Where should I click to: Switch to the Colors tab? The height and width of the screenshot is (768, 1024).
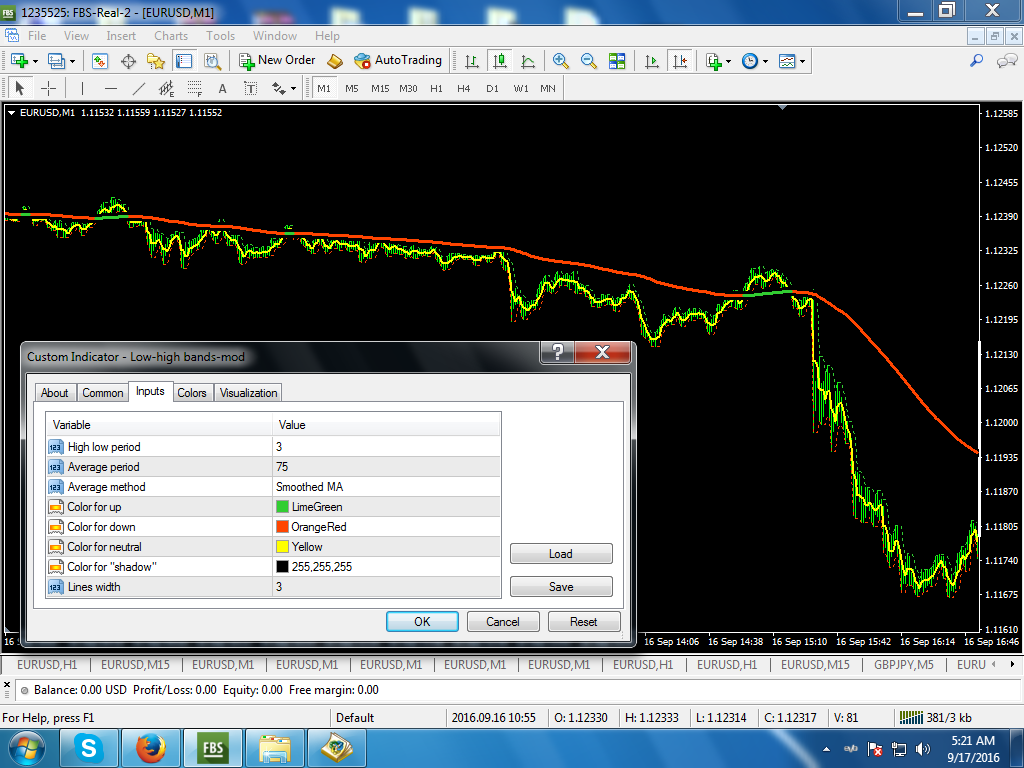192,392
